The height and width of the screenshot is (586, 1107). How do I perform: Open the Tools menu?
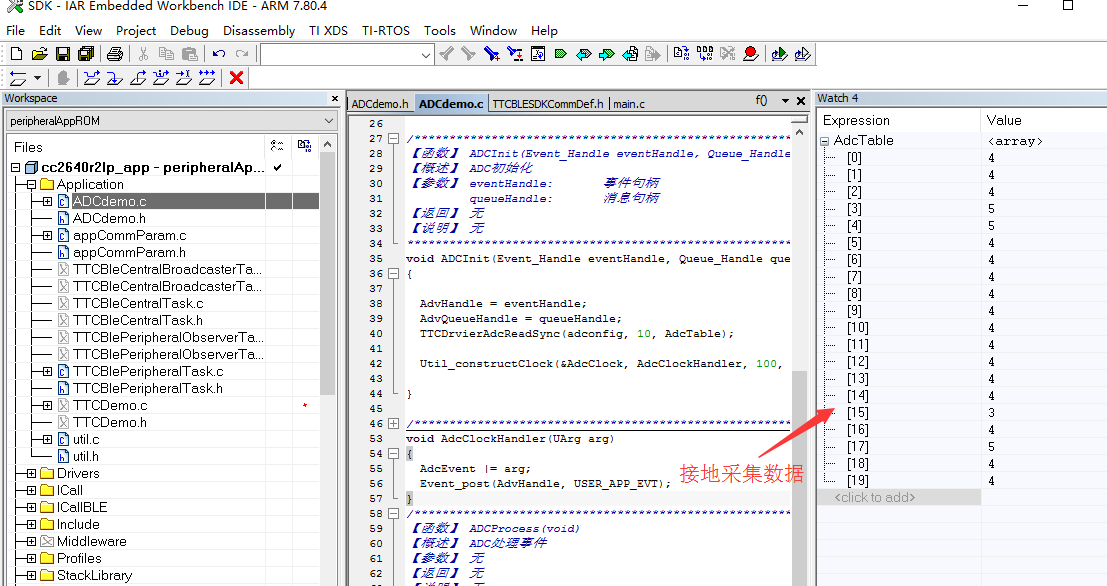coord(440,30)
